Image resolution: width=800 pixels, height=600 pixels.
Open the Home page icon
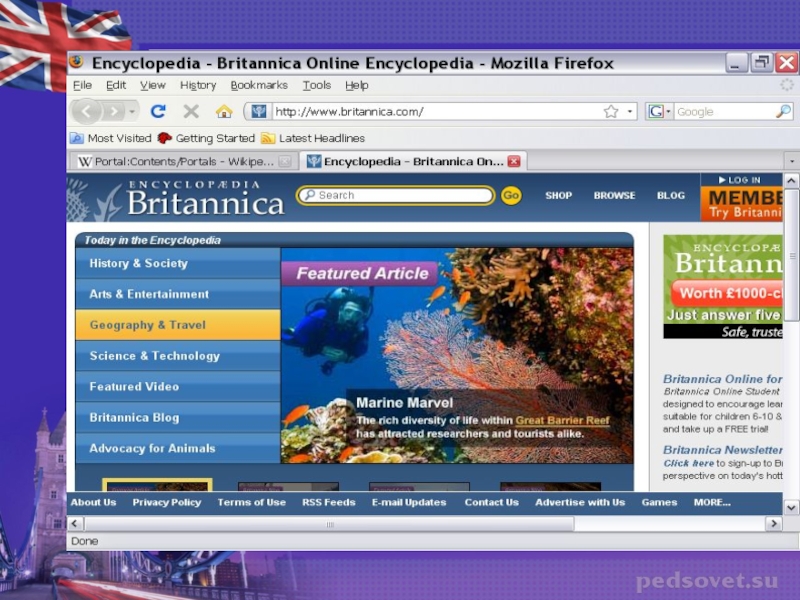click(223, 111)
